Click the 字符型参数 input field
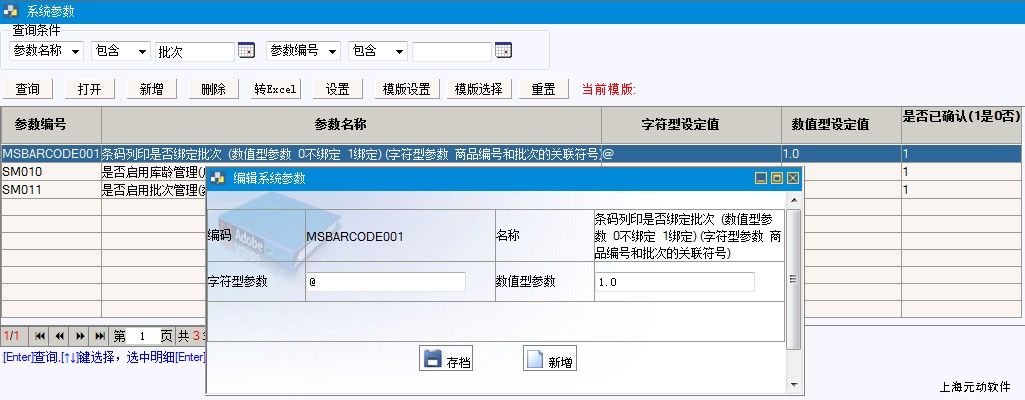The width and height of the screenshot is (1025, 400). [x=386, y=282]
